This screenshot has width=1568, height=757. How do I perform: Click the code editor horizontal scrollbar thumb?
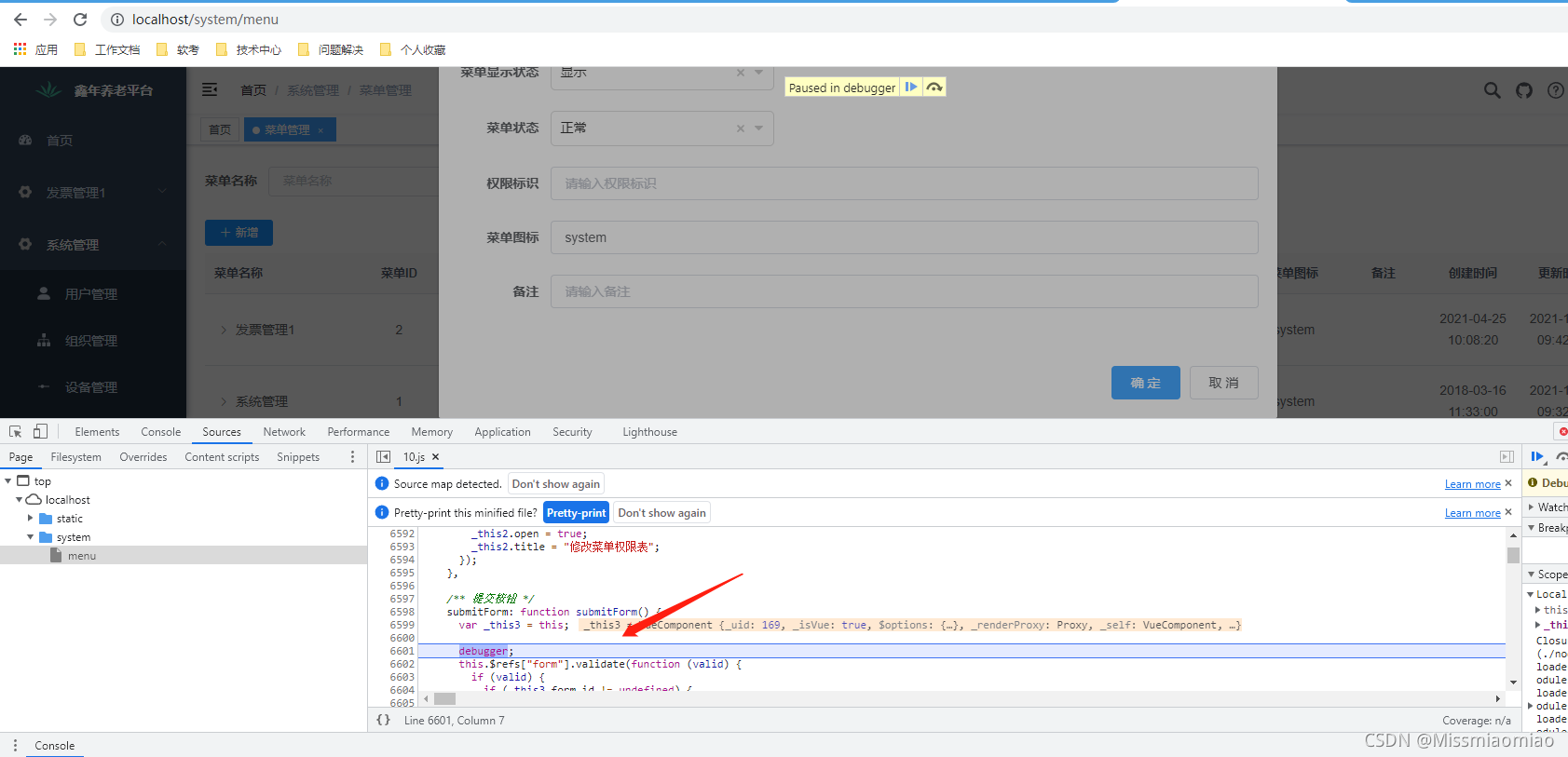pos(444,698)
